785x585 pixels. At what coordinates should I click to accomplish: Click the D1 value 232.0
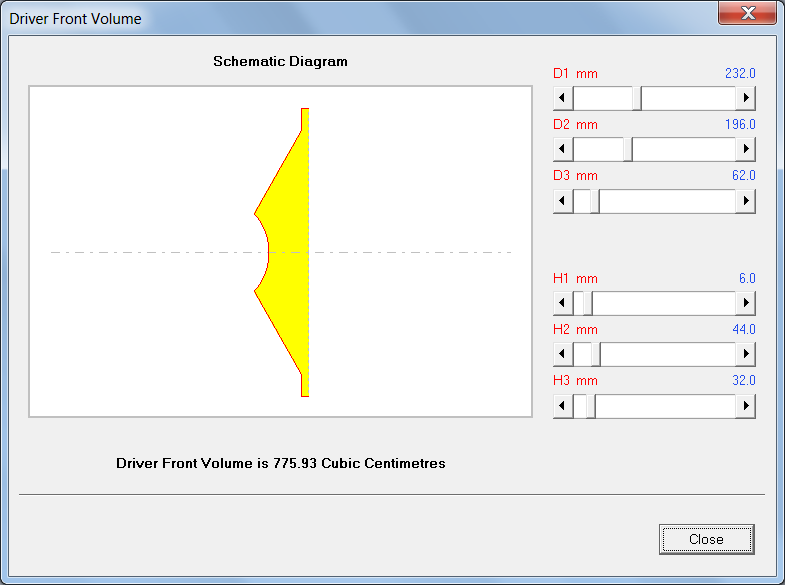click(x=740, y=74)
